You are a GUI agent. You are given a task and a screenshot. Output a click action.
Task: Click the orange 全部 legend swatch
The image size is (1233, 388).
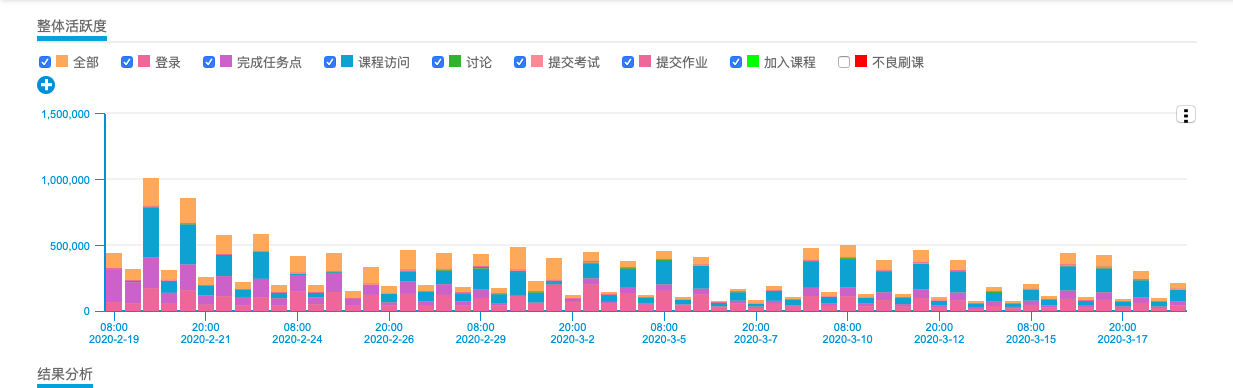62,62
